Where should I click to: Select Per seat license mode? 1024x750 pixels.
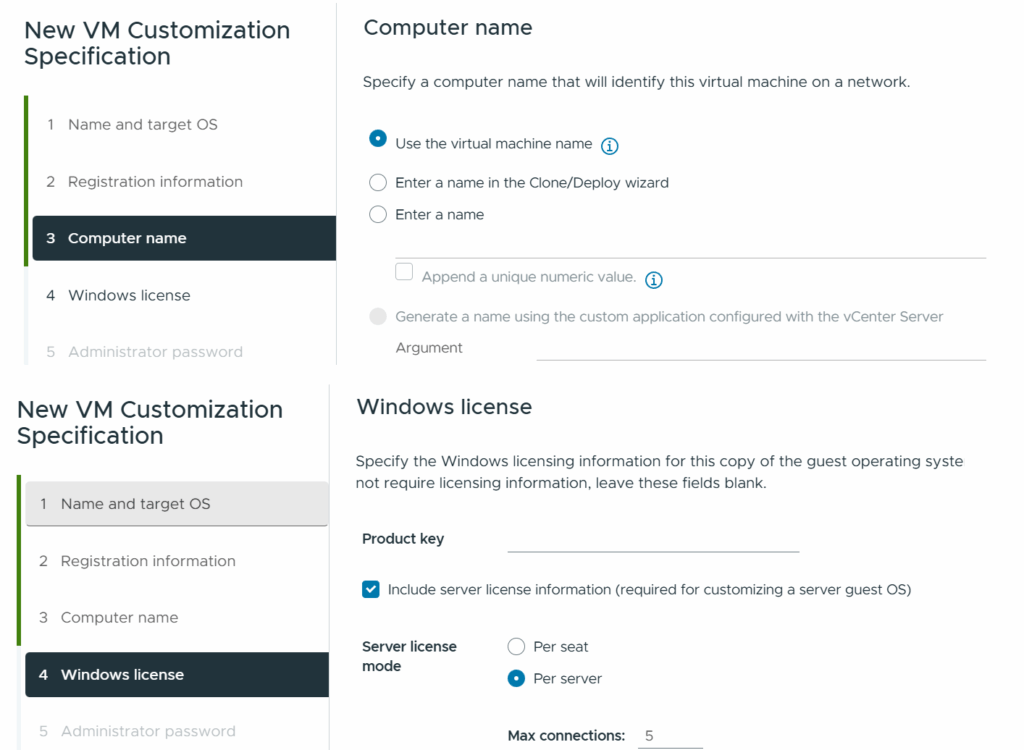(516, 647)
